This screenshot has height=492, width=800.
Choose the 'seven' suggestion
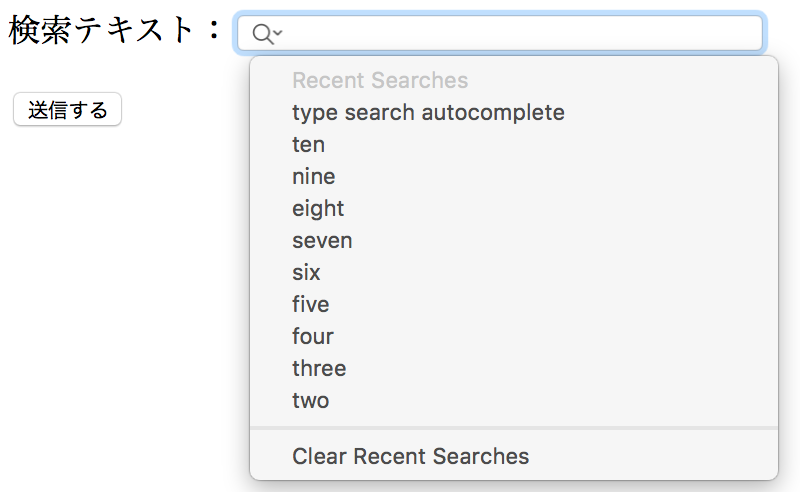(322, 240)
